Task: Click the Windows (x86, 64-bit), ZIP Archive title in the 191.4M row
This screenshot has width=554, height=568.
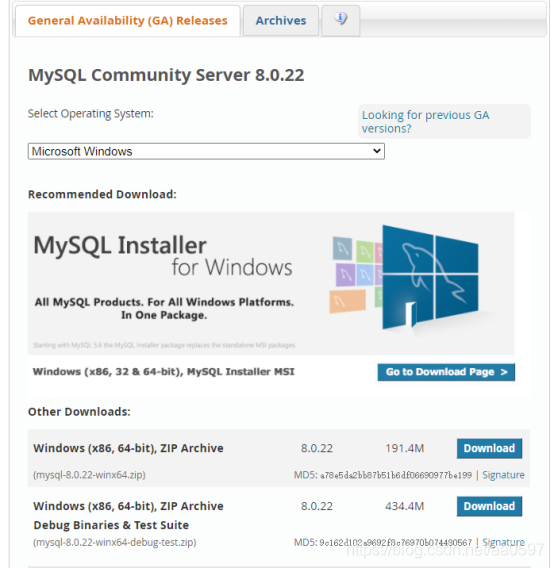Action: (128, 448)
